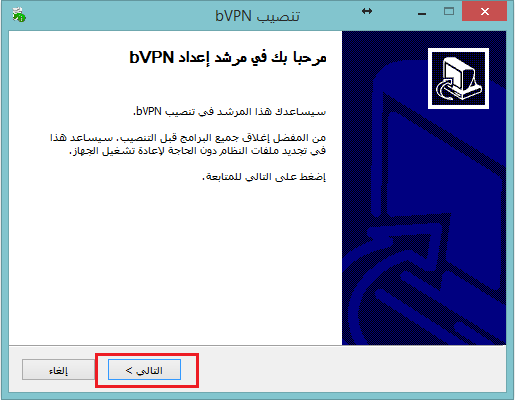Click the computer setup icon in blue banner
The image size is (515, 401).
pos(458,78)
